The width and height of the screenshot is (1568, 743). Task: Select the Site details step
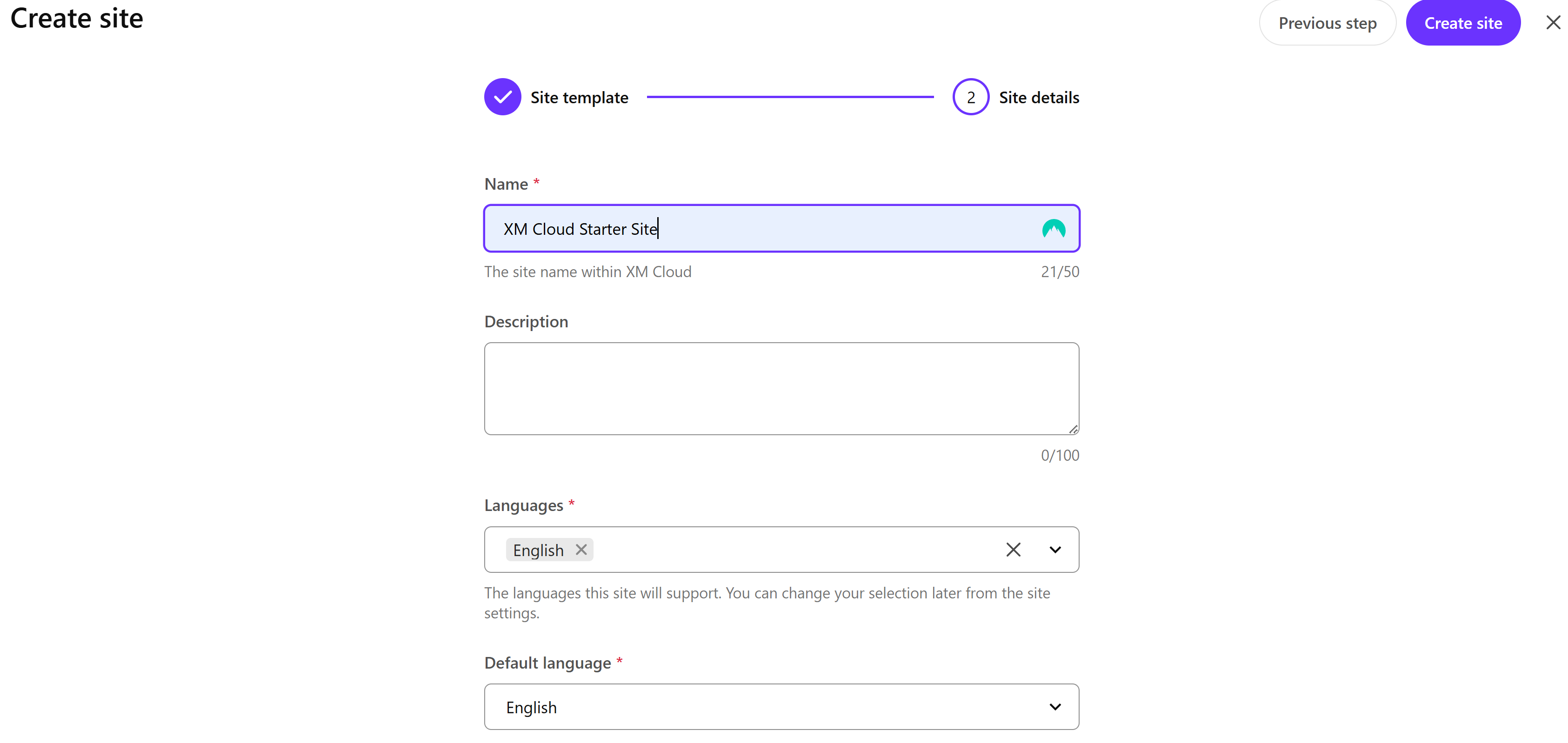coord(1039,97)
